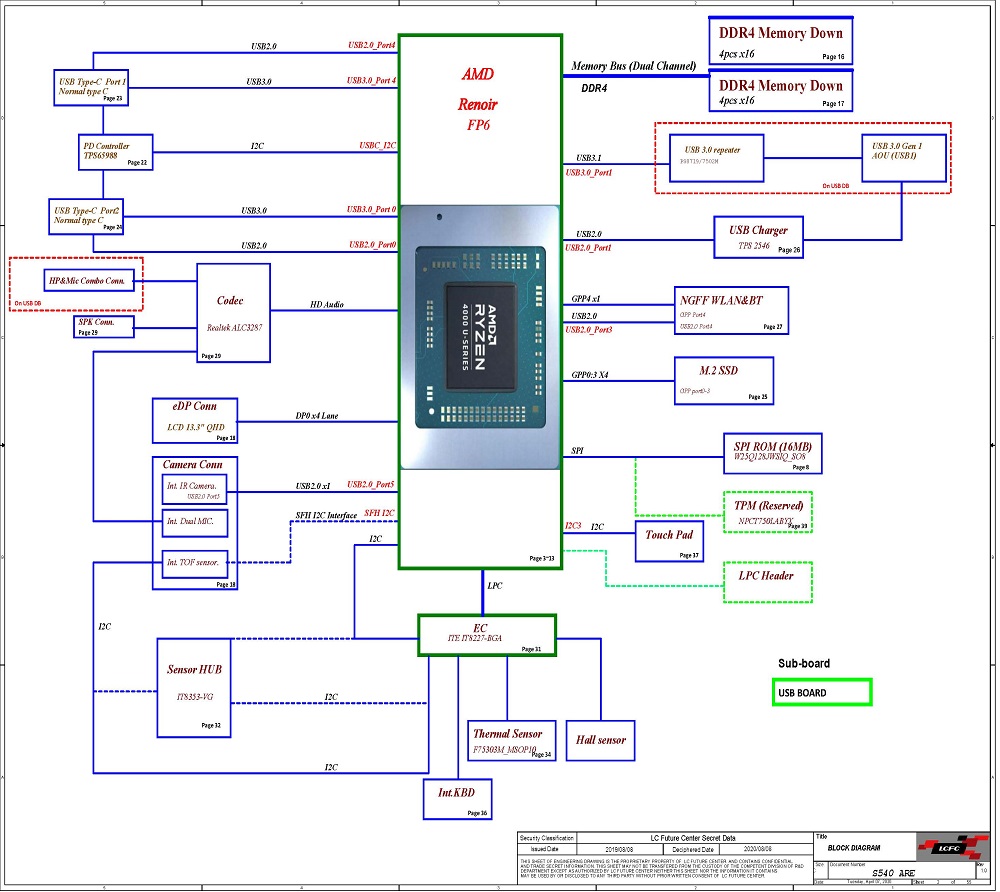Click the Int. IR Camera box
This screenshot has width=1000, height=892.
coord(195,490)
